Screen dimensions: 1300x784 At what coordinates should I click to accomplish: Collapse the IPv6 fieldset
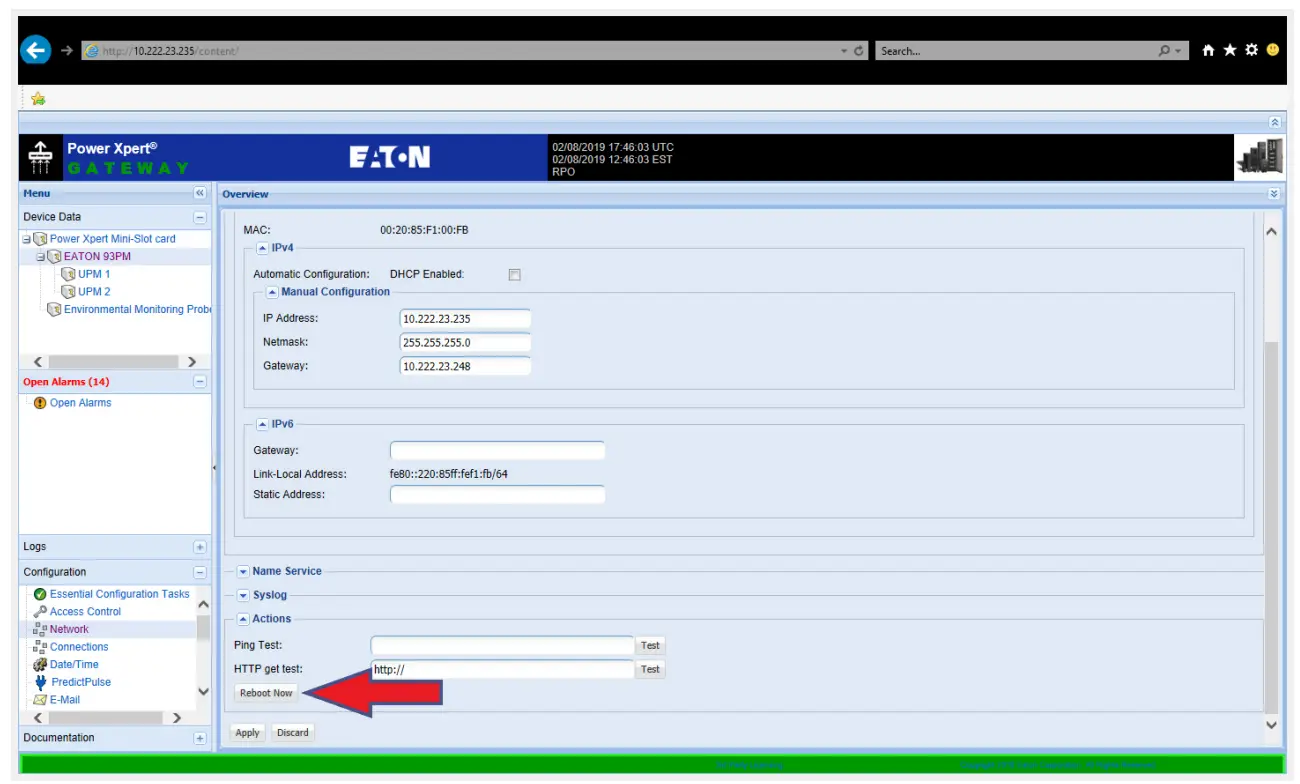262,424
